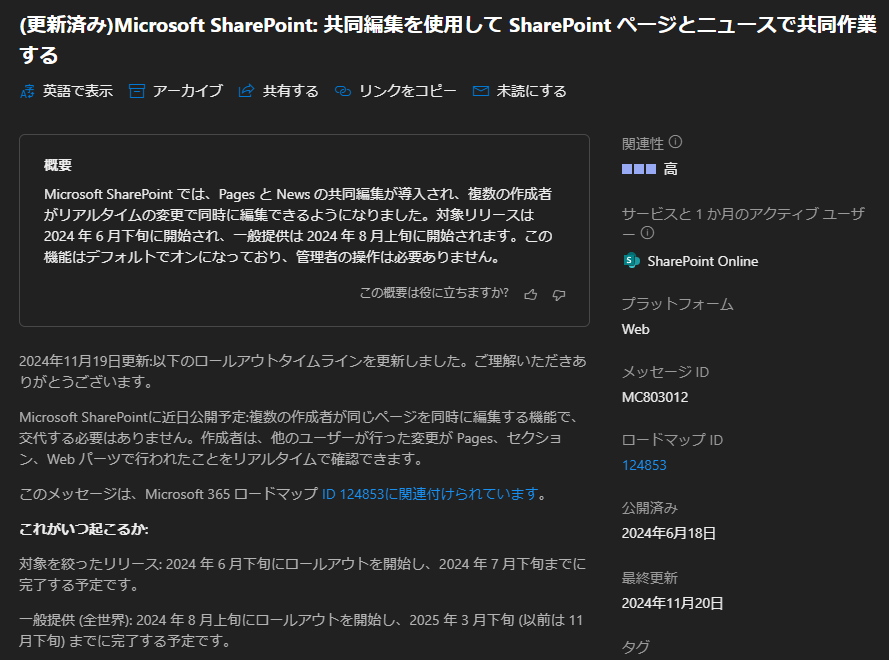889x660 pixels.
Task: Click the メッセージ ID label
Action: [x=666, y=372]
